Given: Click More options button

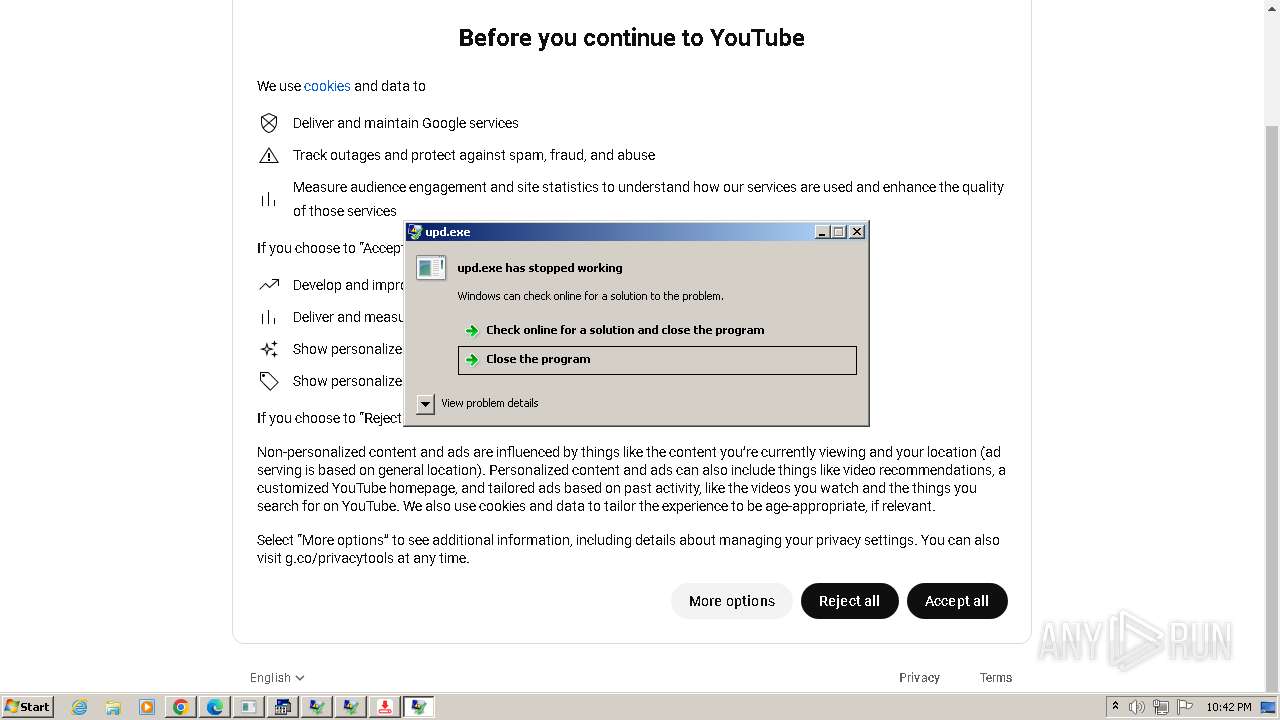Looking at the screenshot, I should tap(731, 601).
